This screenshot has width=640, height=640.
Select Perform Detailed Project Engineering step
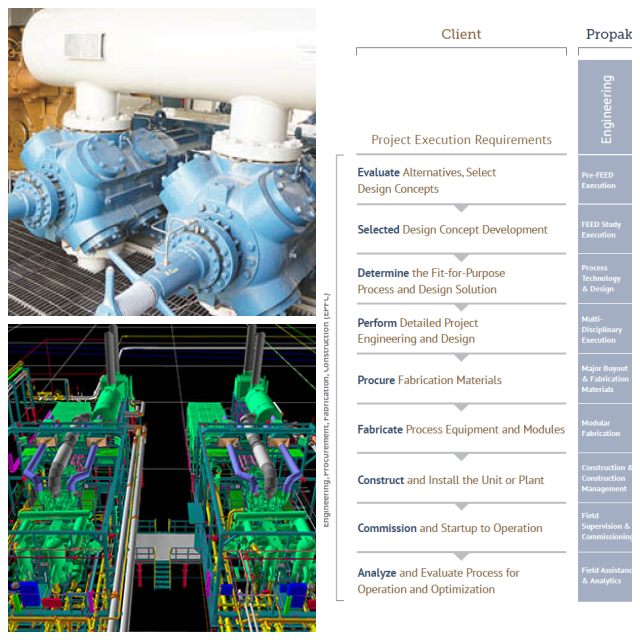(418, 330)
